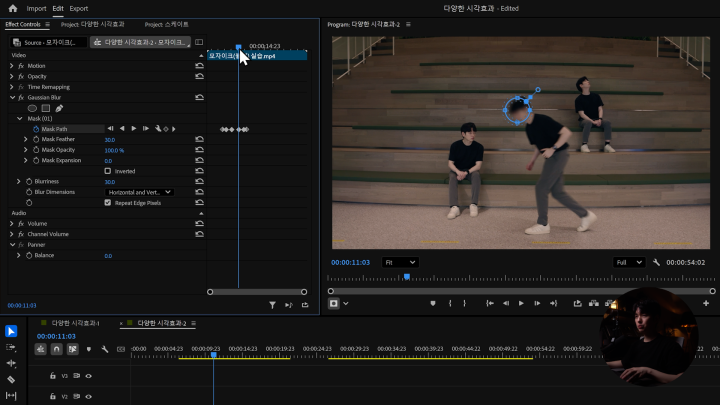Toggle V3 track output eye icon

click(88, 376)
